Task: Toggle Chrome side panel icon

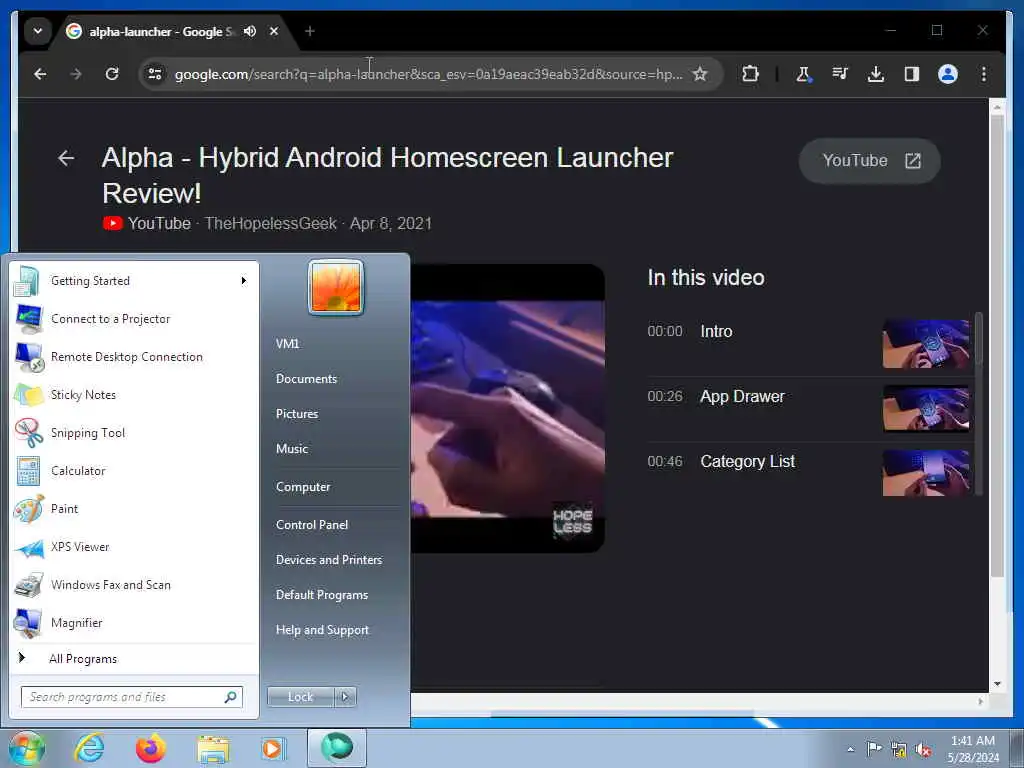Action: point(912,74)
